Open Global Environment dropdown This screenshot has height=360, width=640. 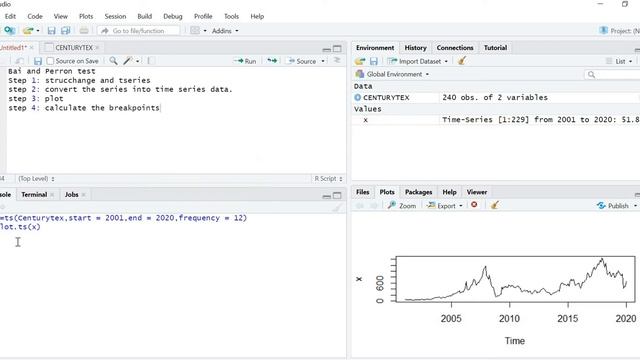click(x=392, y=74)
